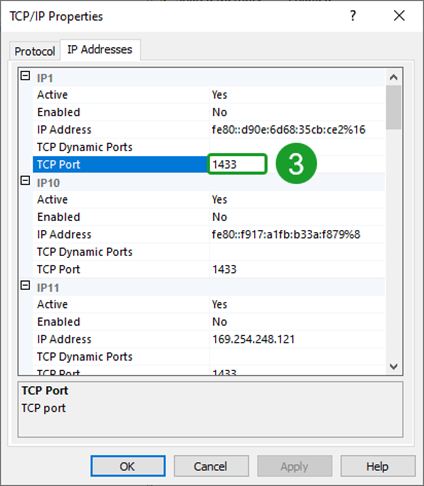Click the vertical scrollbar thumb
Image resolution: width=424 pixels, height=486 pixels.
[x=394, y=107]
